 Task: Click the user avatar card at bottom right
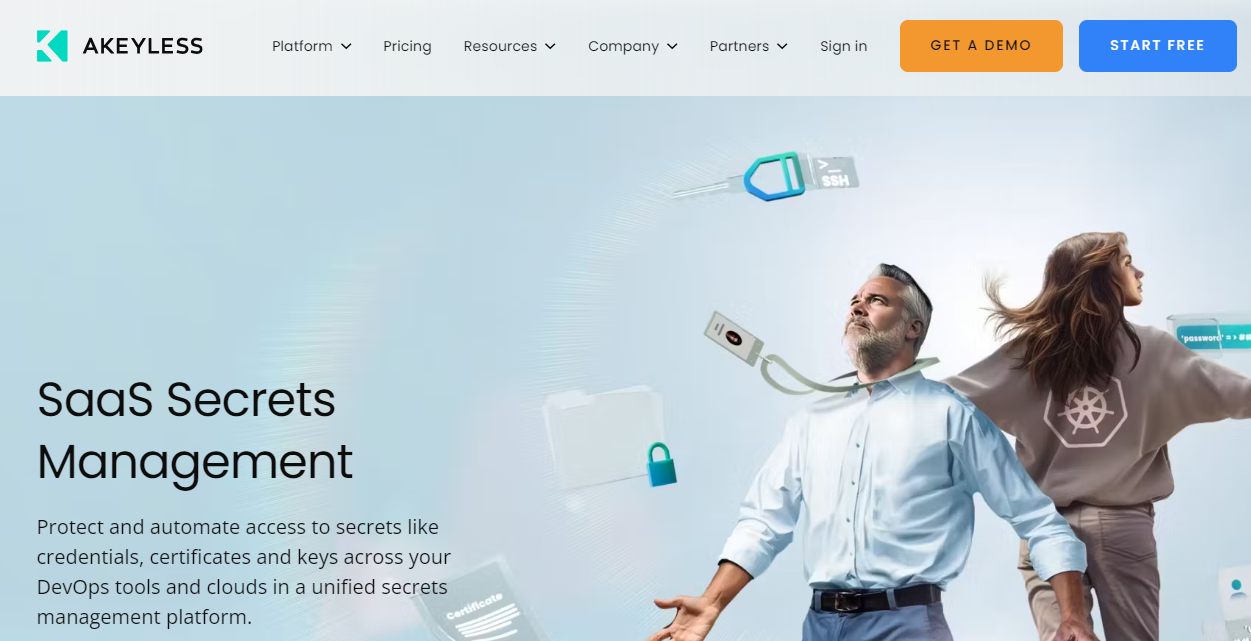tap(1236, 593)
